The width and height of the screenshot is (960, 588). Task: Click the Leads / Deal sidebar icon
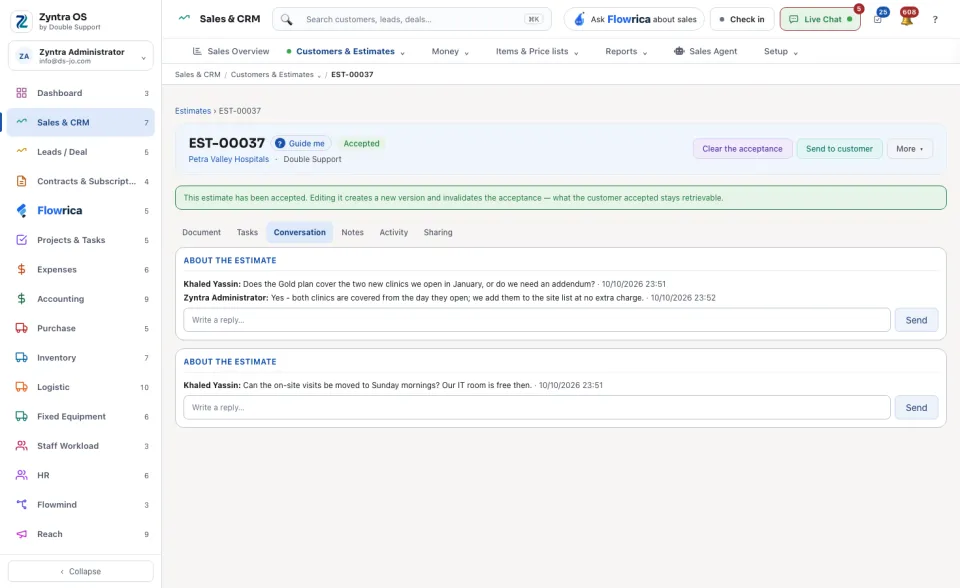pos(21,151)
